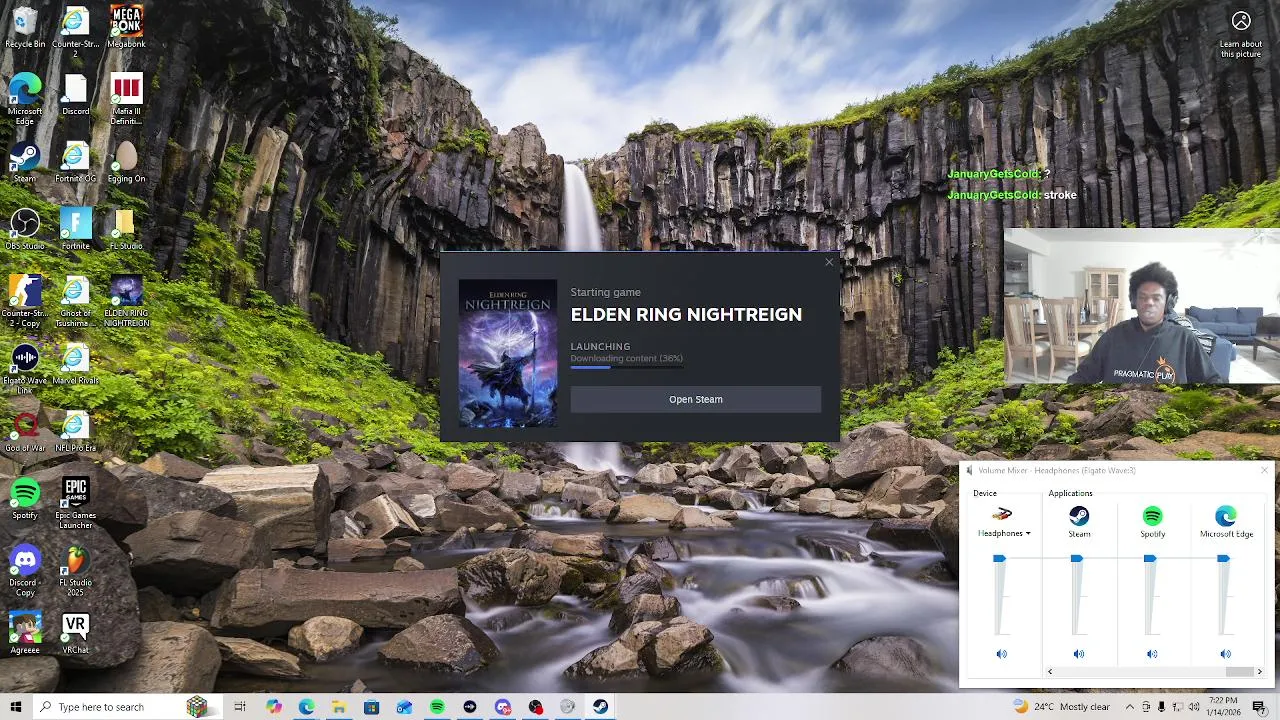The width and height of the screenshot is (1280, 720).
Task: Click the 'Downloading content (36%)' status text
Action: pos(627,358)
